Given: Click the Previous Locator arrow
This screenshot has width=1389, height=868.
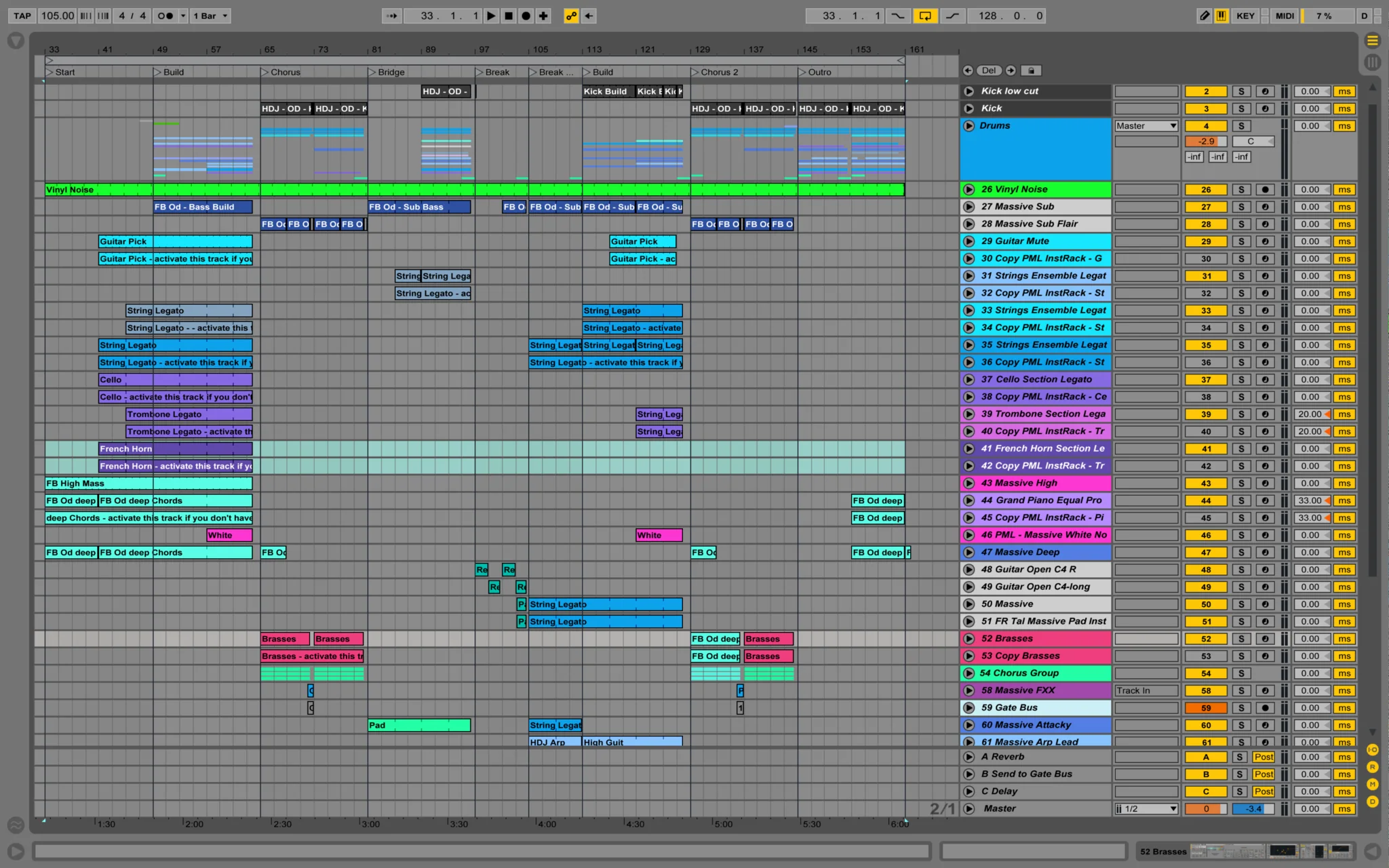Looking at the screenshot, I should tap(968, 71).
